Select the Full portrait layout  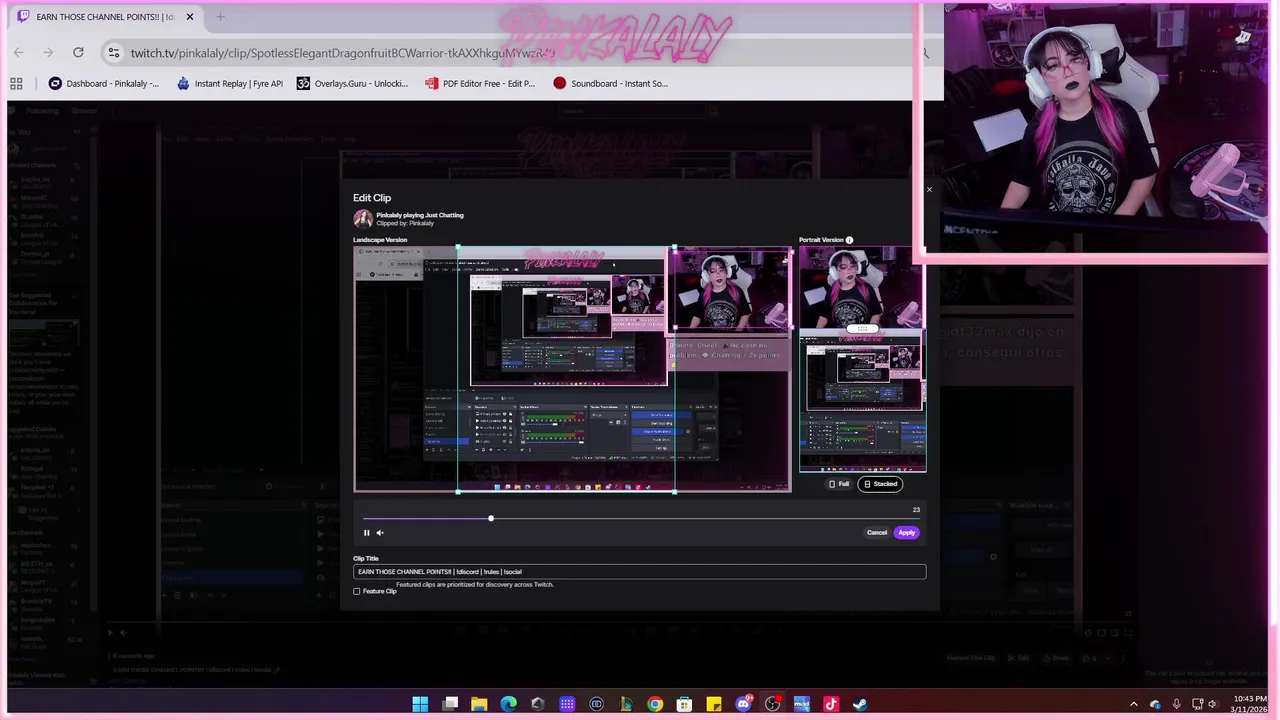pyautogui.click(x=839, y=484)
